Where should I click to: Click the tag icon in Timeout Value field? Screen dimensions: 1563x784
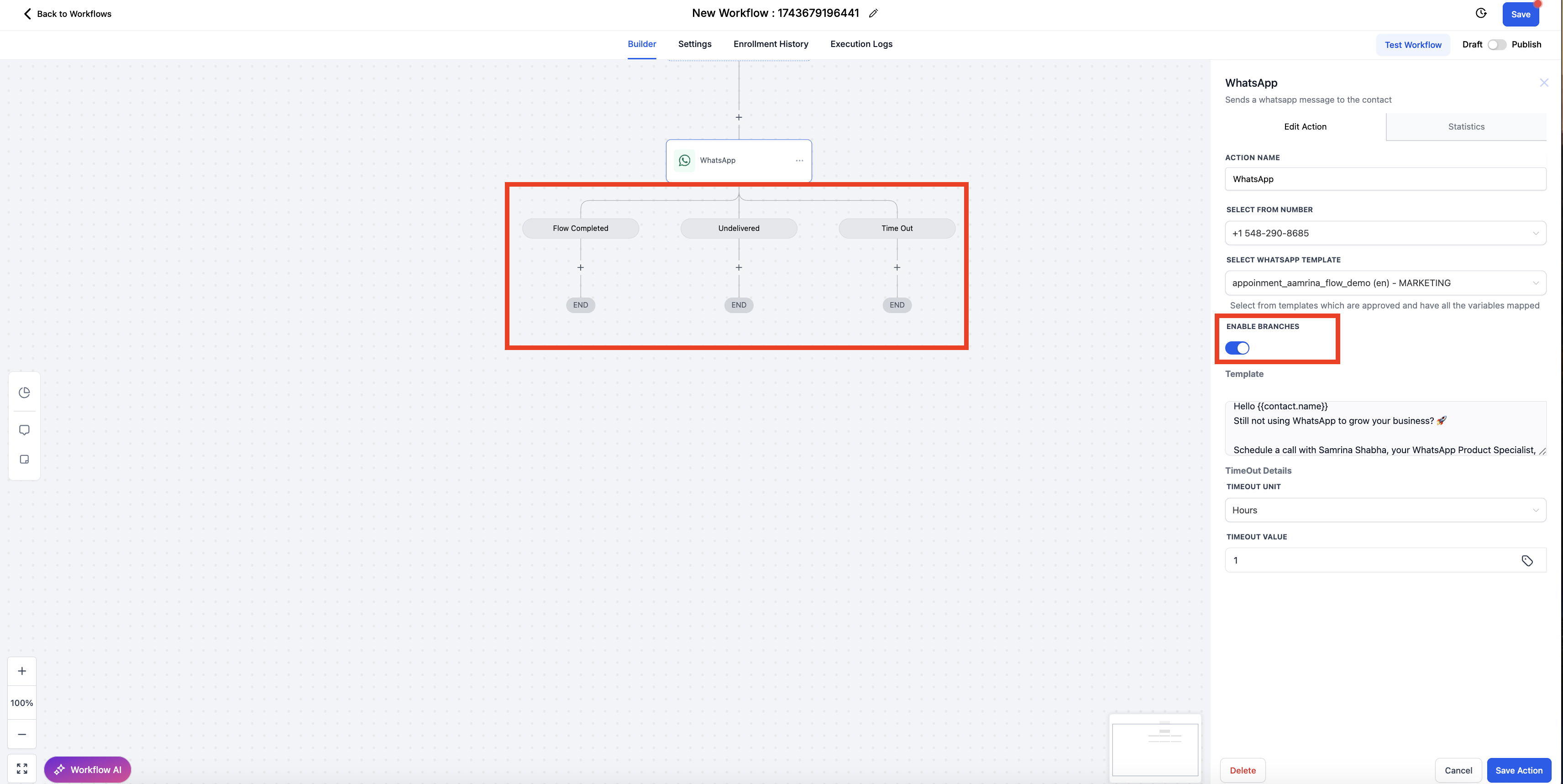(1526, 560)
